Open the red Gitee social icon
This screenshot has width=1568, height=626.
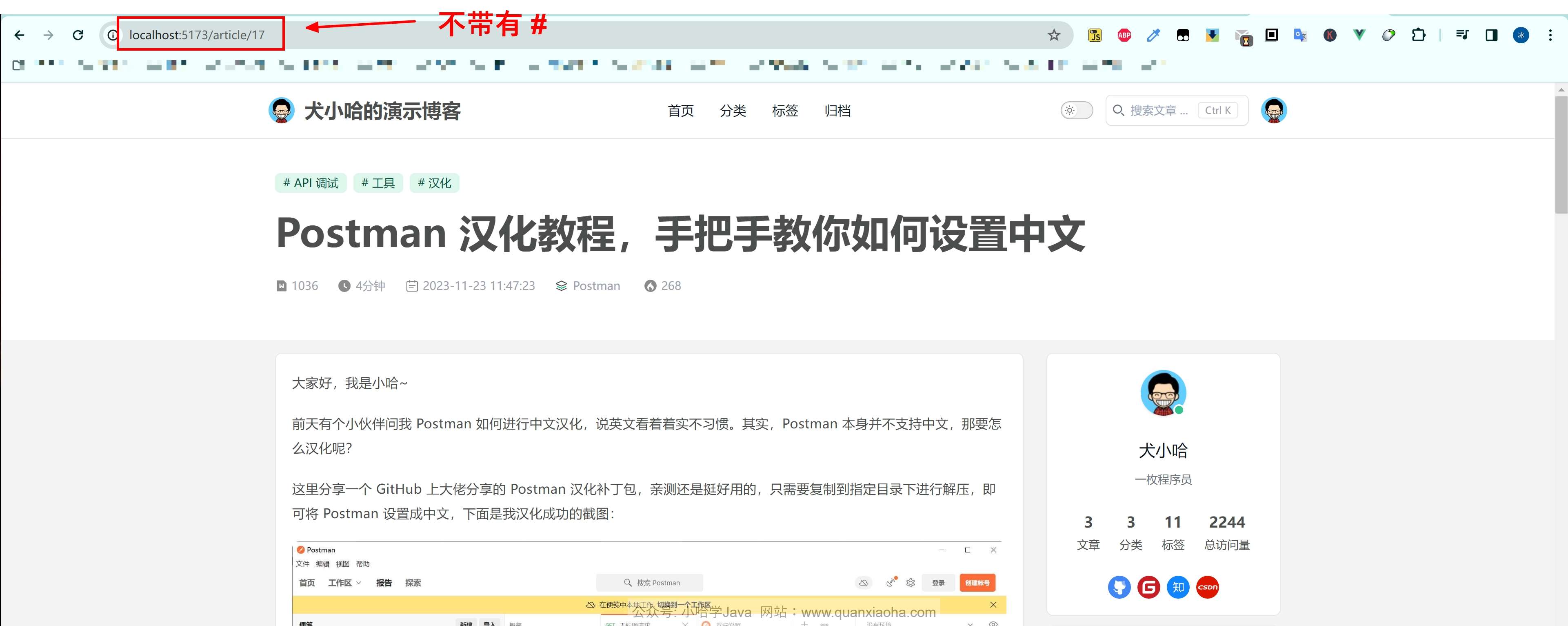coord(1148,587)
